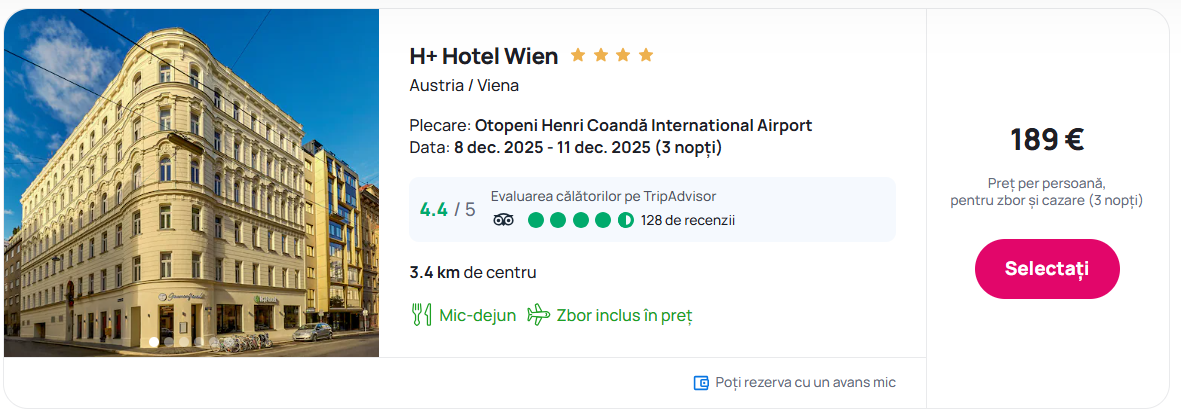Click the fork and knife breakfast icon
This screenshot has width=1181, height=413.
[x=421, y=315]
